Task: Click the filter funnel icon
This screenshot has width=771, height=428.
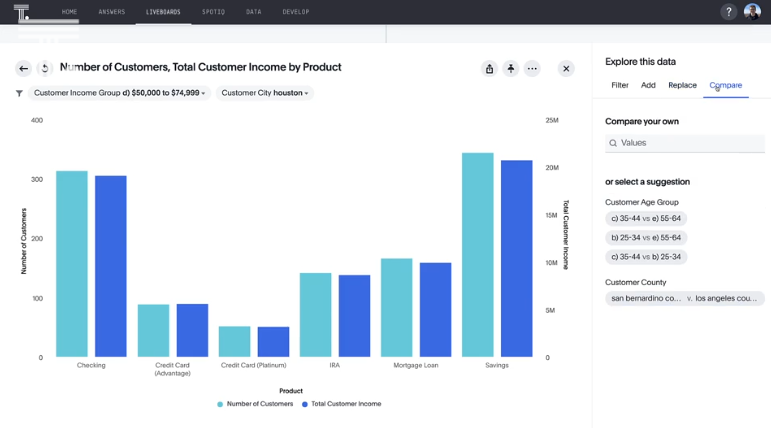Action: click(19, 93)
